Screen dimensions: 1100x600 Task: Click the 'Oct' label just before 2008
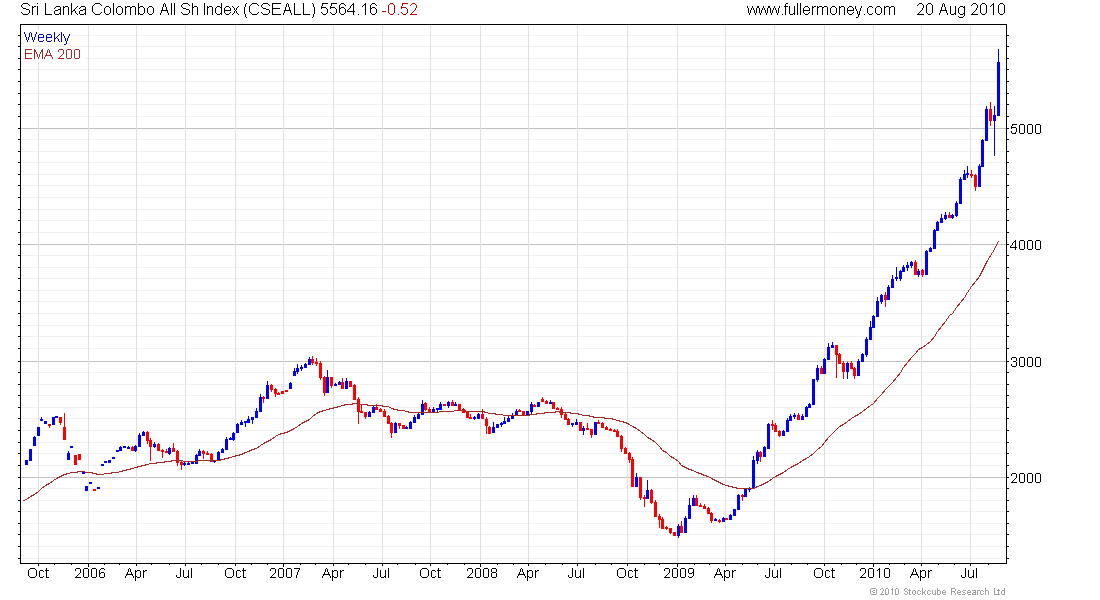point(430,573)
